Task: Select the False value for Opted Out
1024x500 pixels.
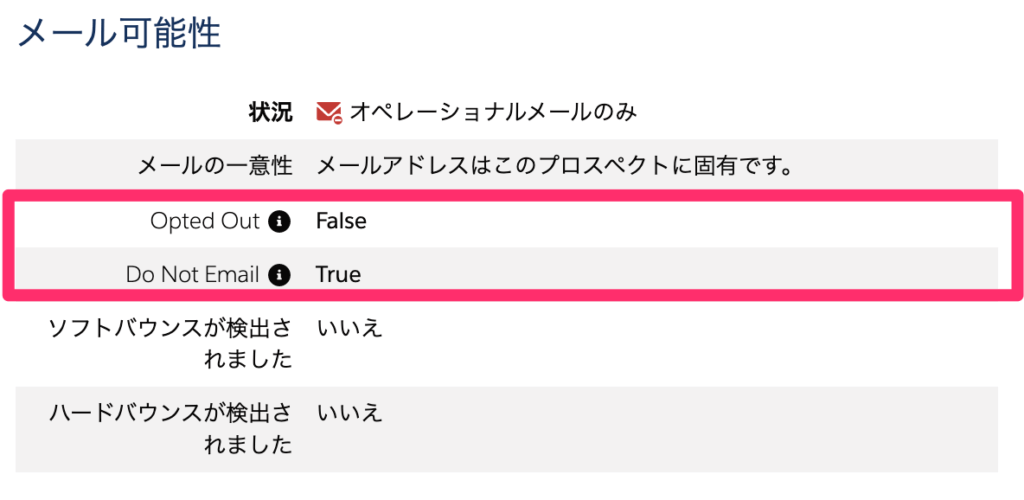Action: [341, 221]
